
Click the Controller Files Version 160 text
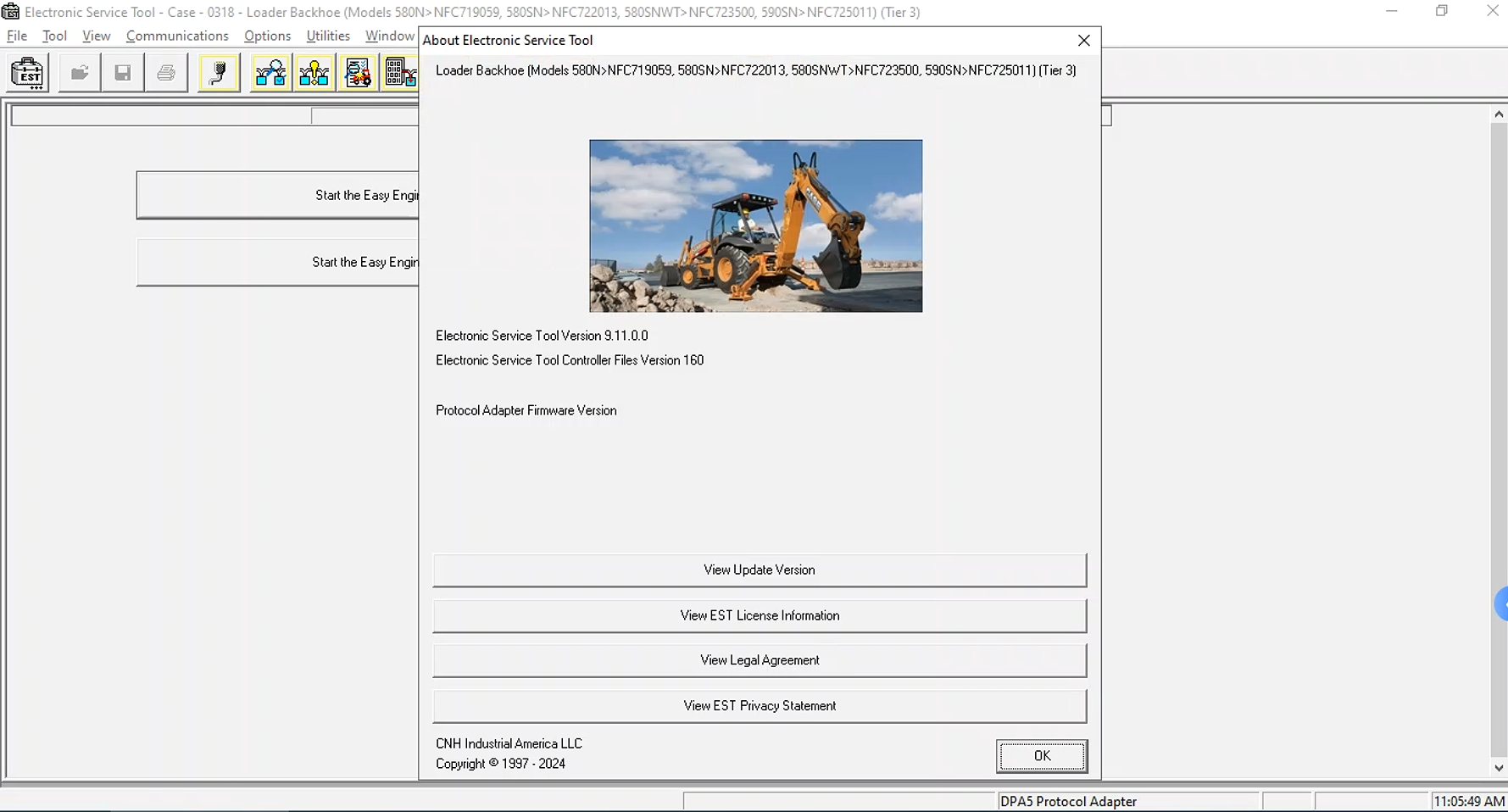coord(570,361)
